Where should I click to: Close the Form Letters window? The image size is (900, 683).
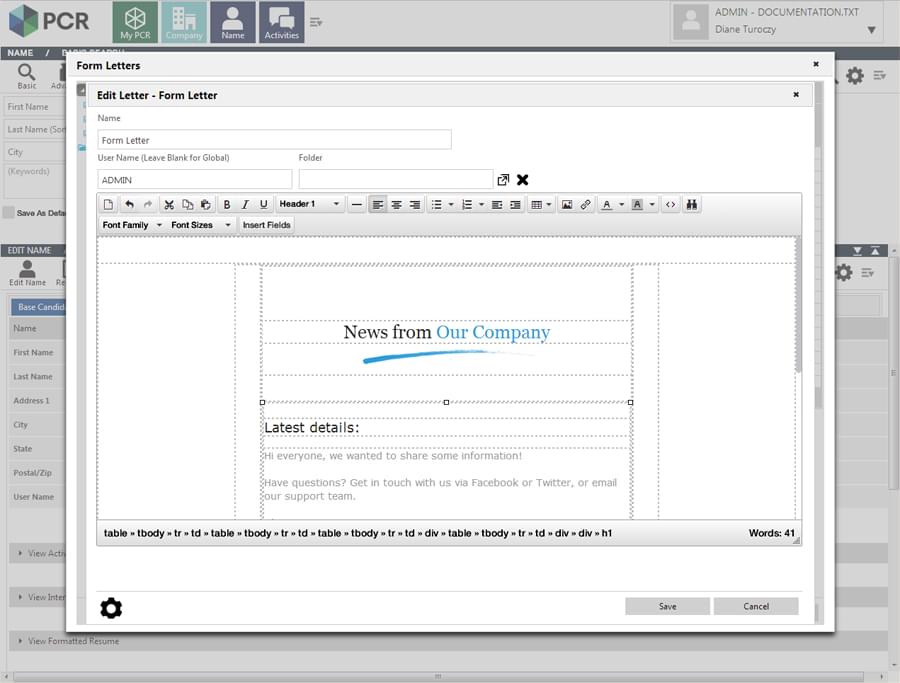816,64
